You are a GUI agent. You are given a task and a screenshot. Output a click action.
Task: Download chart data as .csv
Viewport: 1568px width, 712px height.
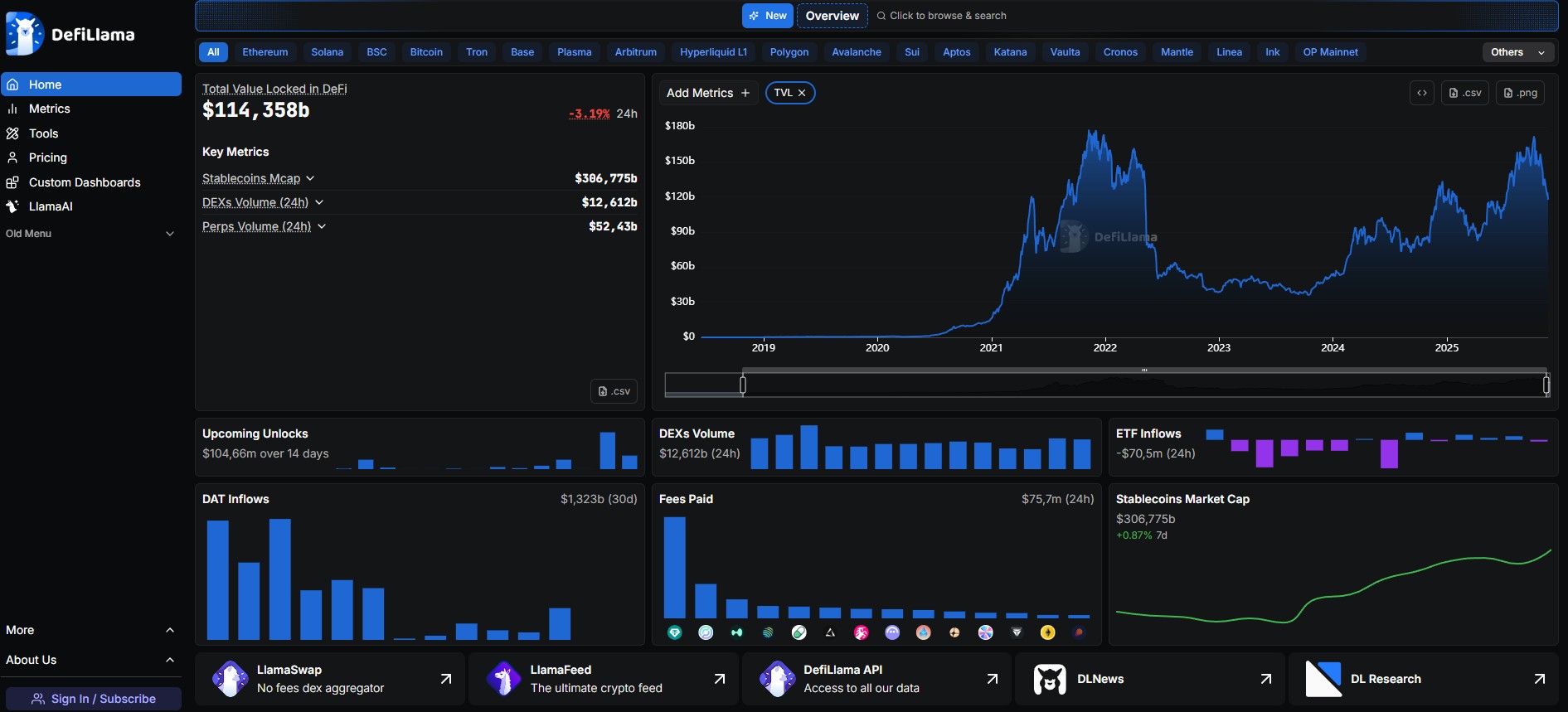[x=1464, y=93]
